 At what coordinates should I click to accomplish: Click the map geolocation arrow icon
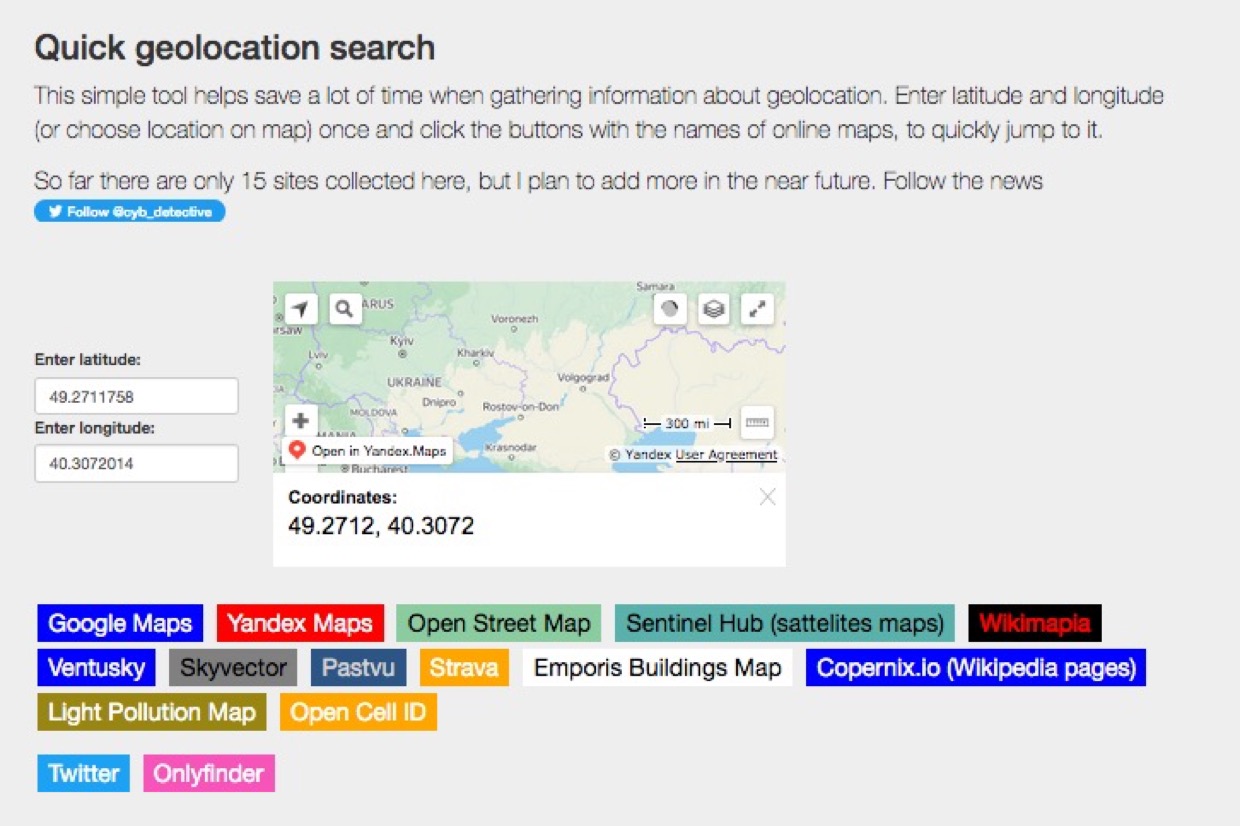(301, 309)
